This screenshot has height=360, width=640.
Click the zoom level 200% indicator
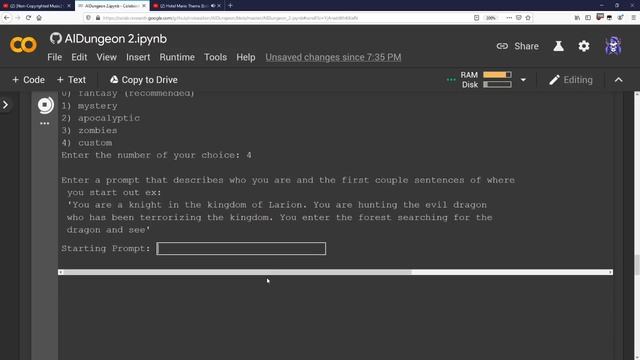(491, 18)
